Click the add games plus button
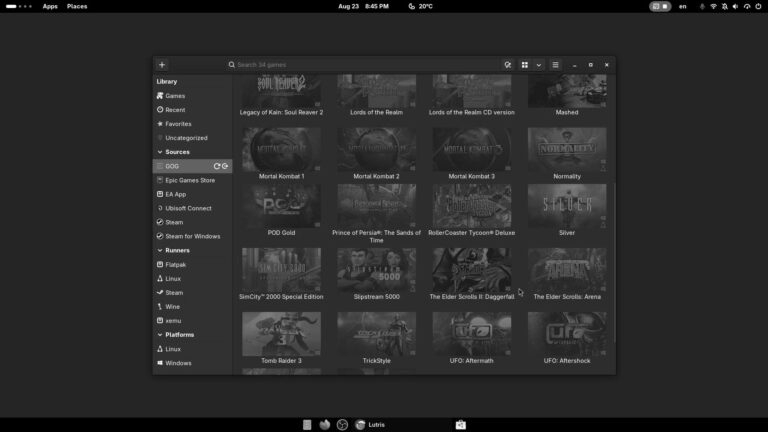Viewport: 768px width, 432px height. [162, 65]
